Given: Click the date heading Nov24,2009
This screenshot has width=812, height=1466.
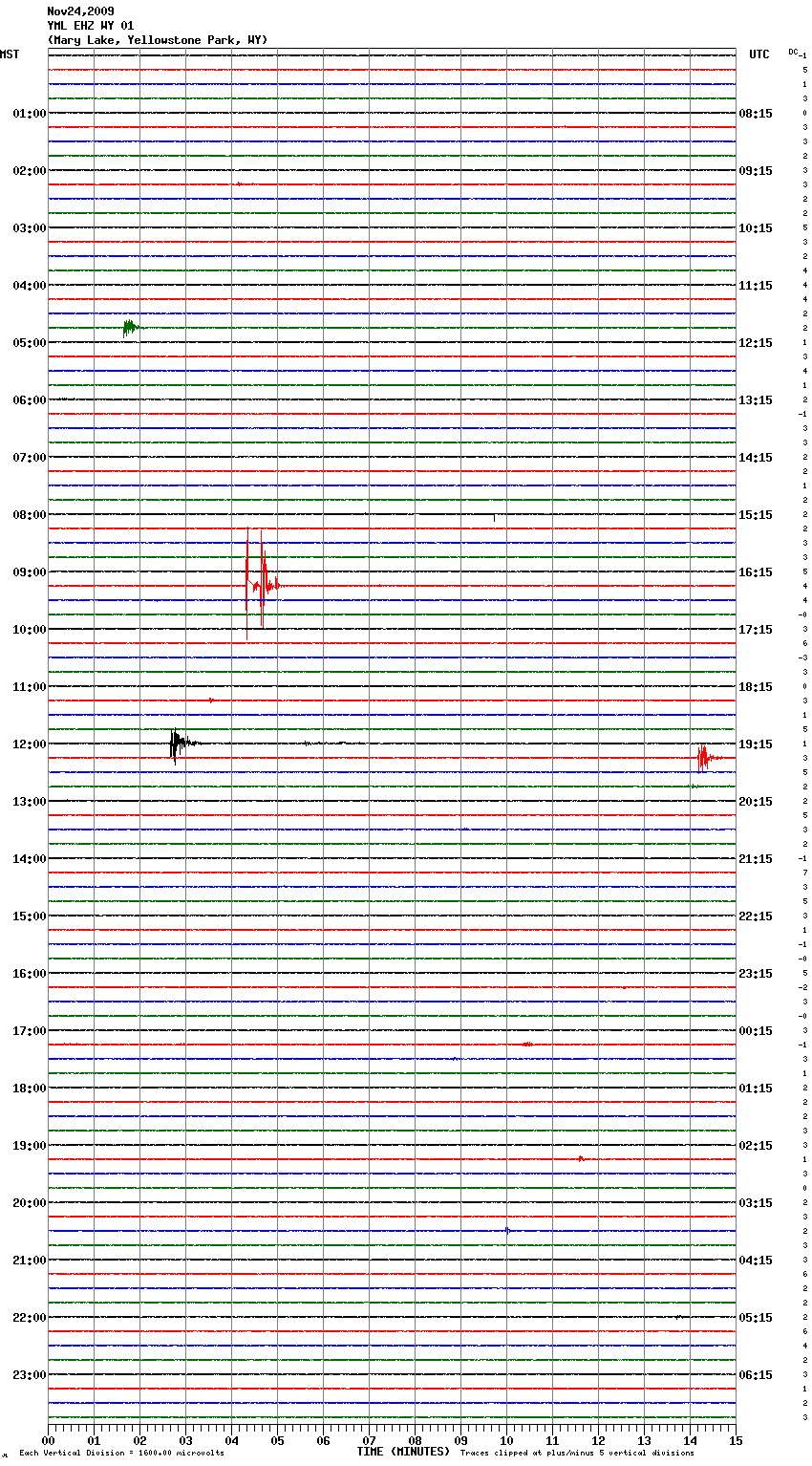Looking at the screenshot, I should coord(80,11).
